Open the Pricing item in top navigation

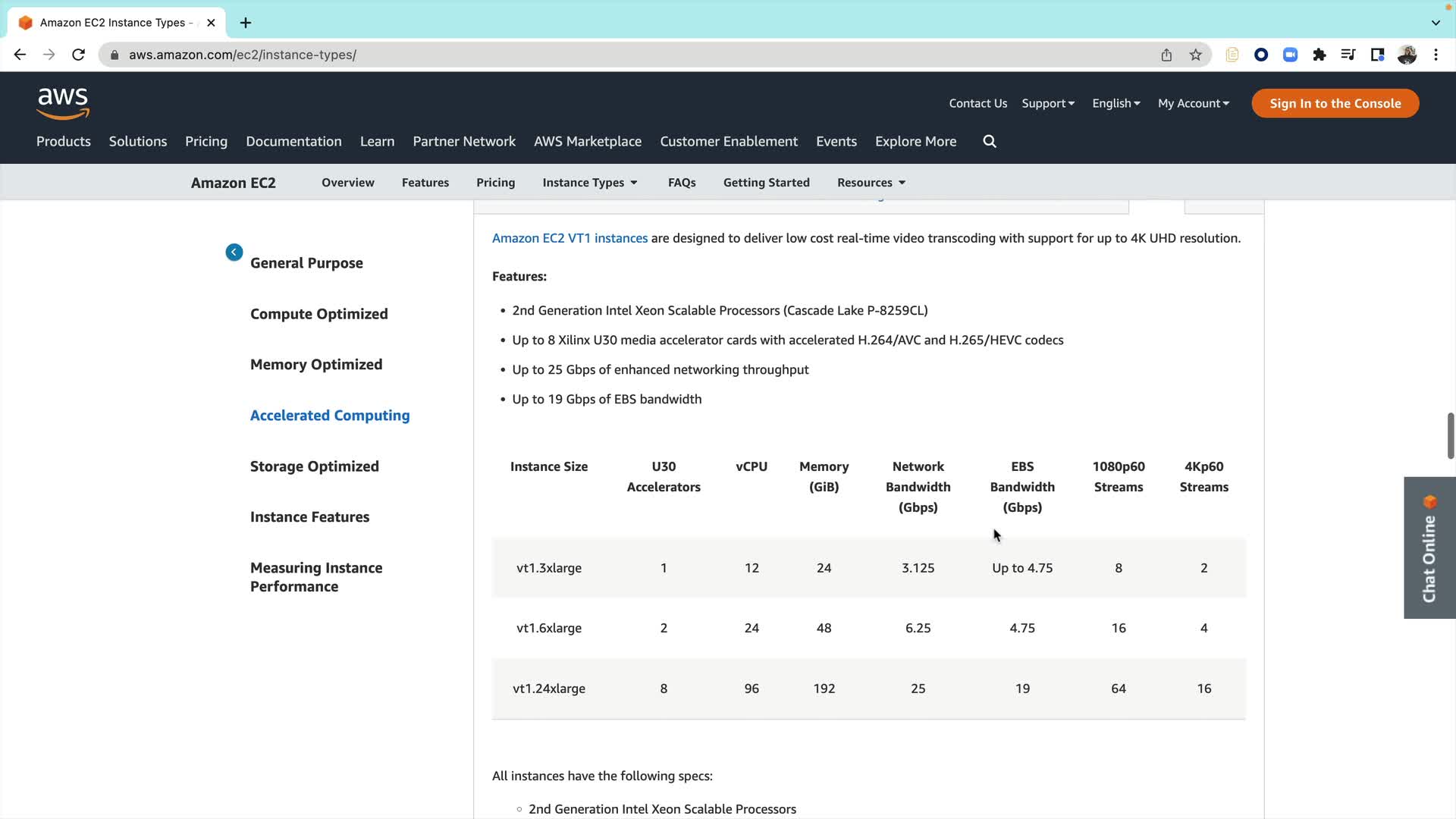point(206,142)
